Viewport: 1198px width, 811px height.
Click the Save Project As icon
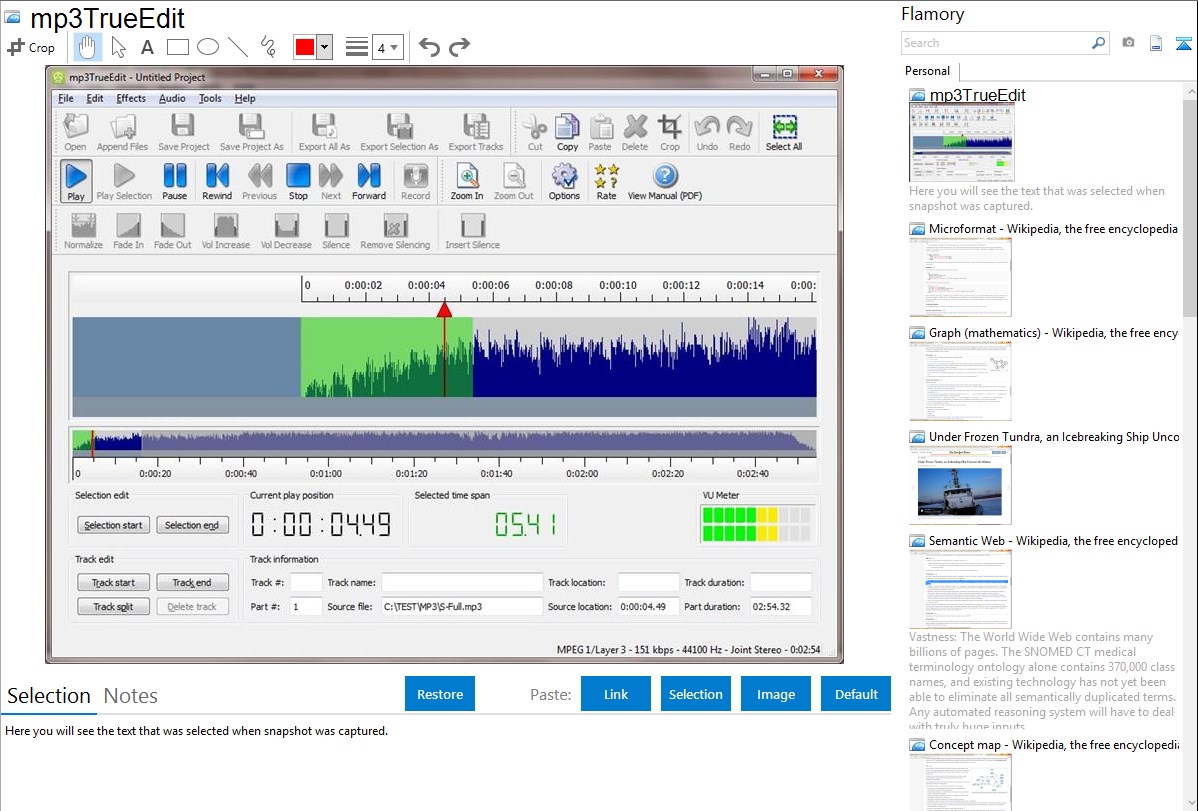pyautogui.click(x=251, y=132)
